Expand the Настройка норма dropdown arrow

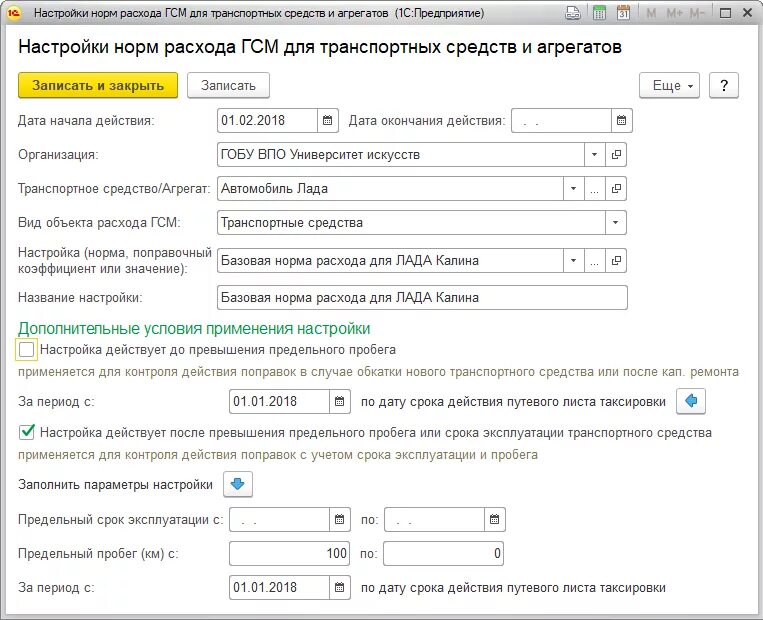[573, 261]
